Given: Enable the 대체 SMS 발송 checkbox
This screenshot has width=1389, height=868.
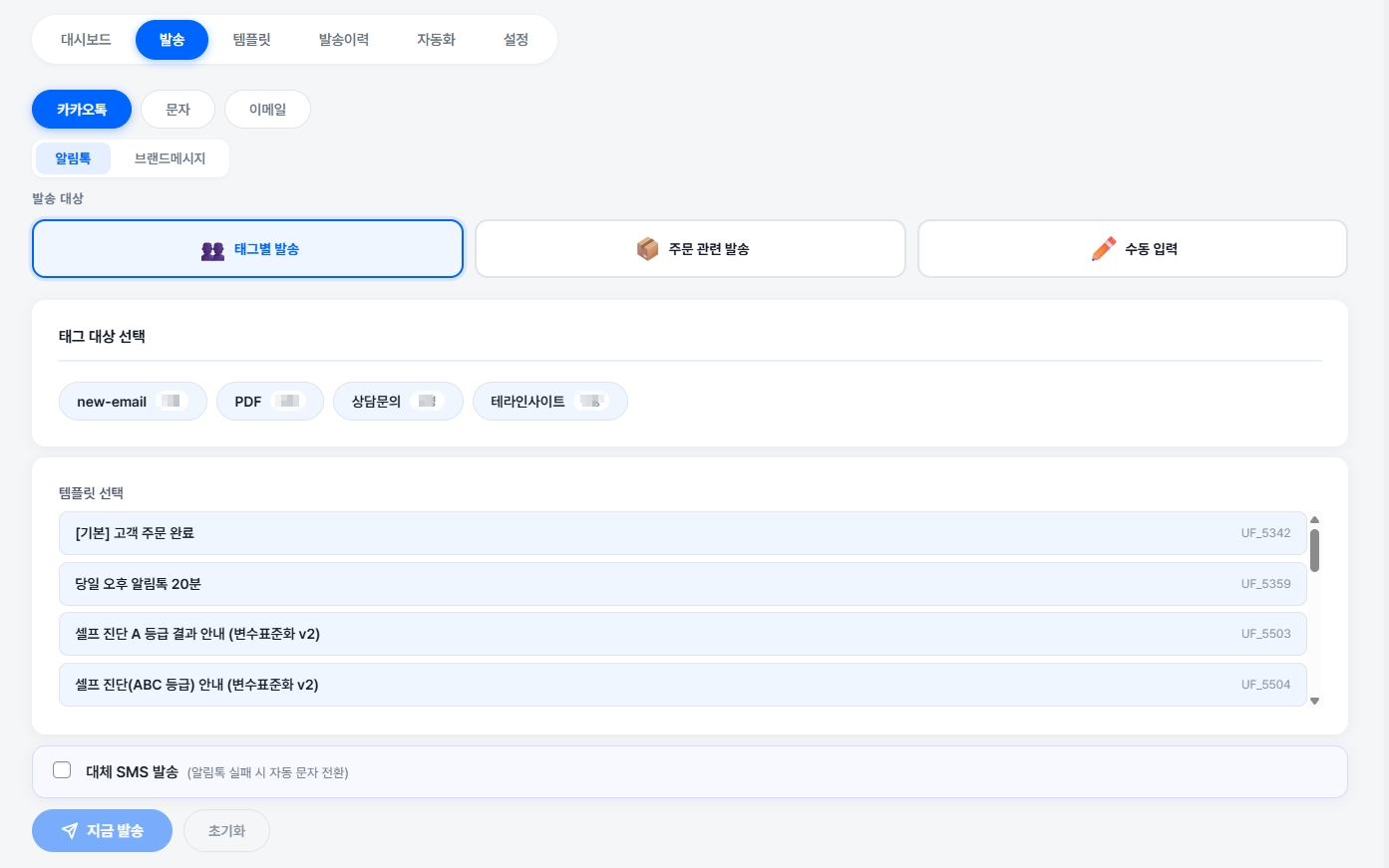Looking at the screenshot, I should tap(62, 770).
